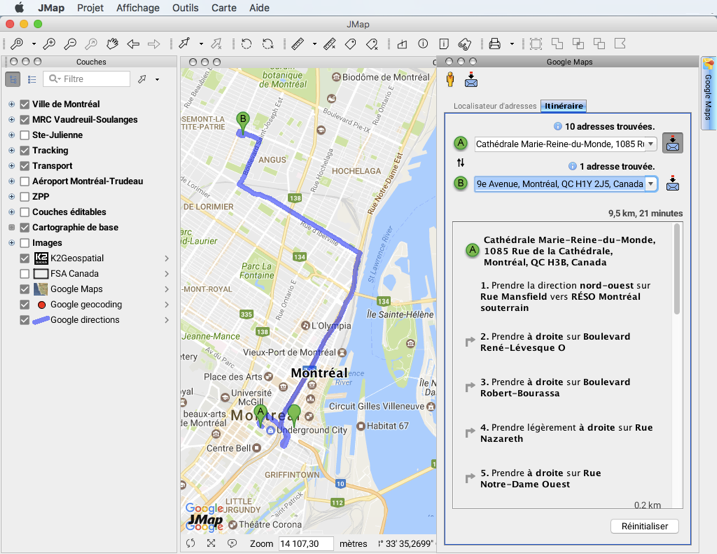
Task: Open address B suggestions dropdown
Action: (x=651, y=183)
